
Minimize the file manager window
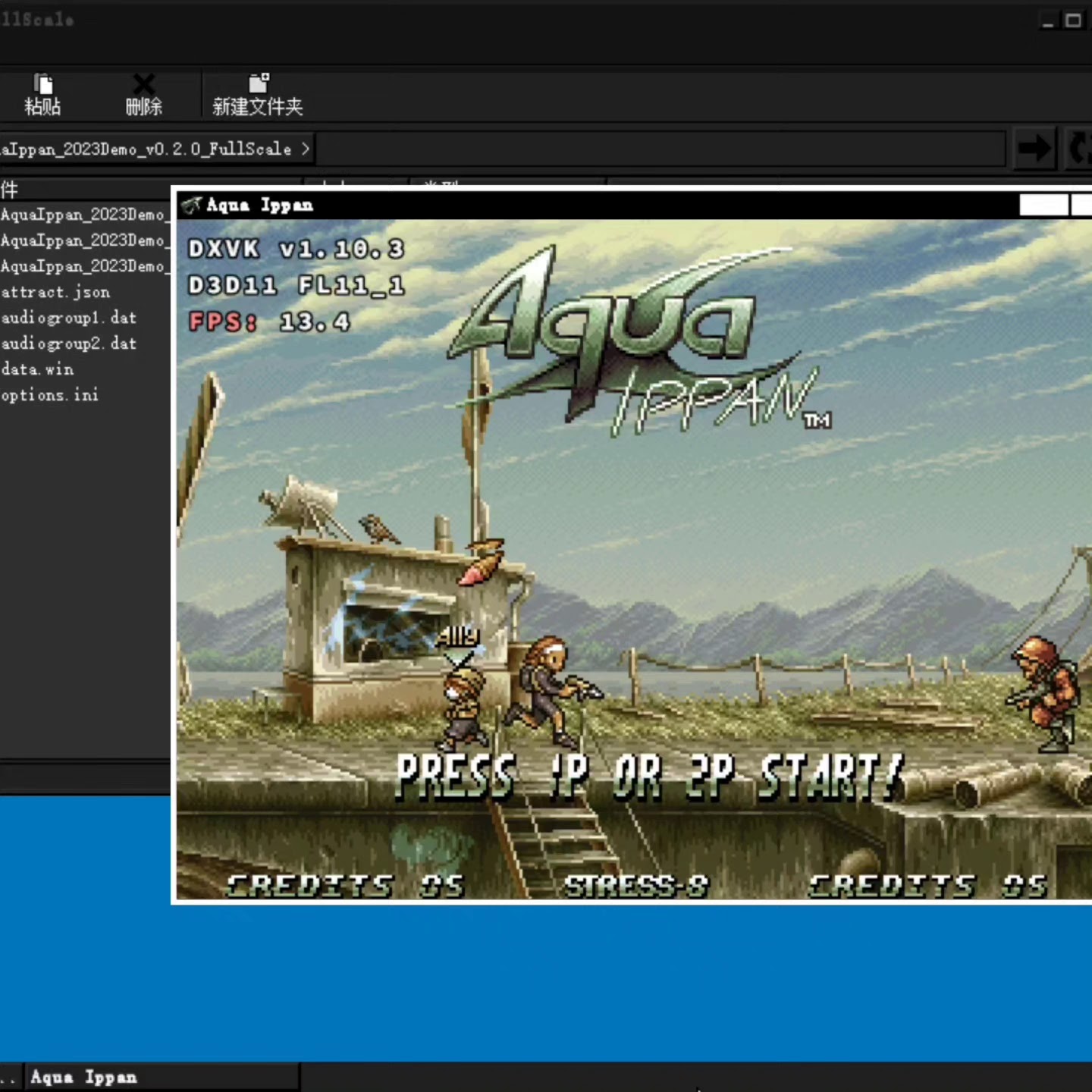coord(1048,21)
